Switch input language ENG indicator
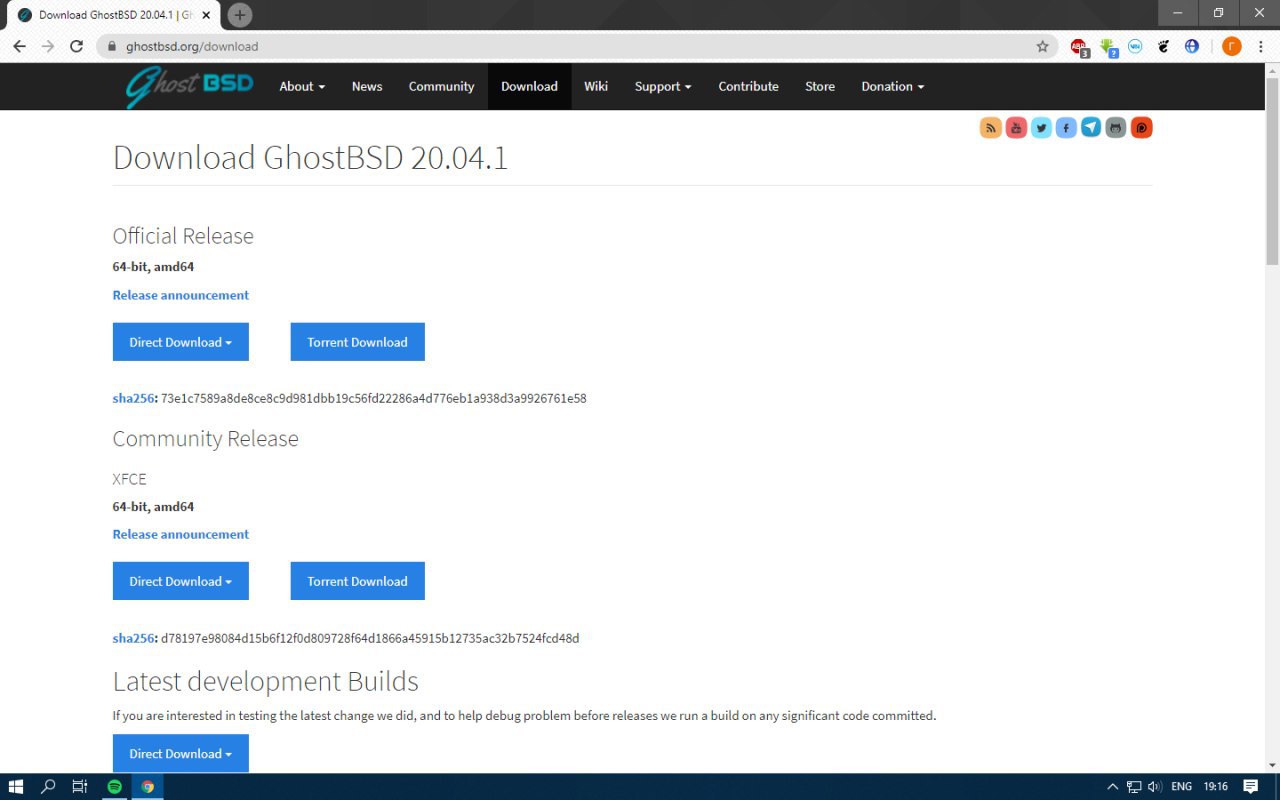The height and width of the screenshot is (800, 1280). coord(1182,787)
